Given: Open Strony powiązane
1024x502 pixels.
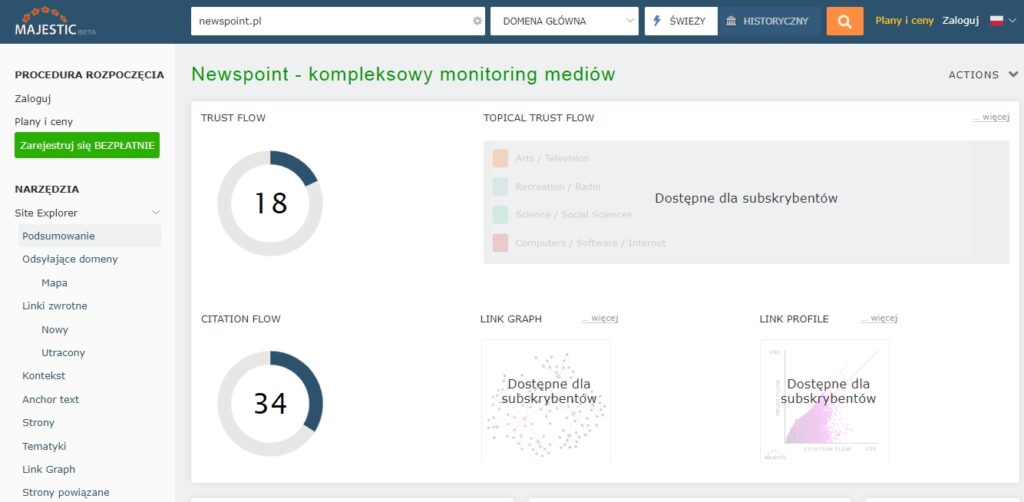Looking at the screenshot, I should tap(66, 493).
